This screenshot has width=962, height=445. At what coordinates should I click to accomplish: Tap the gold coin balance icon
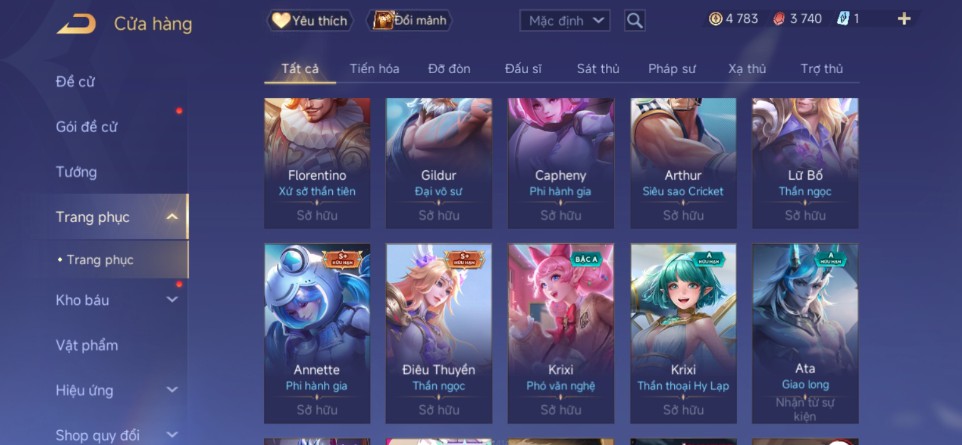click(x=715, y=19)
